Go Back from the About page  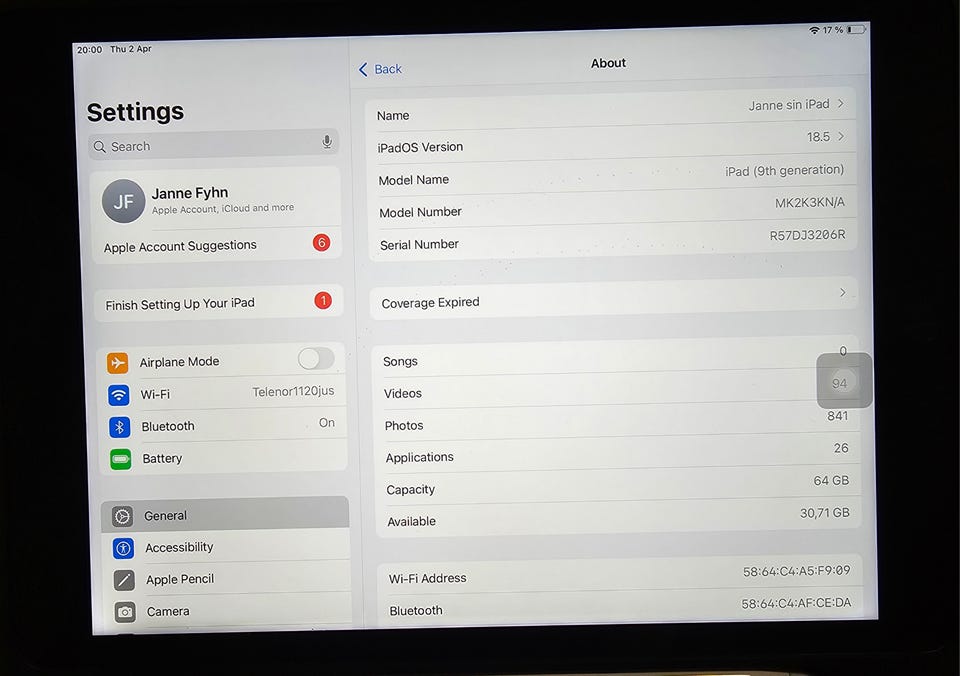click(x=380, y=69)
